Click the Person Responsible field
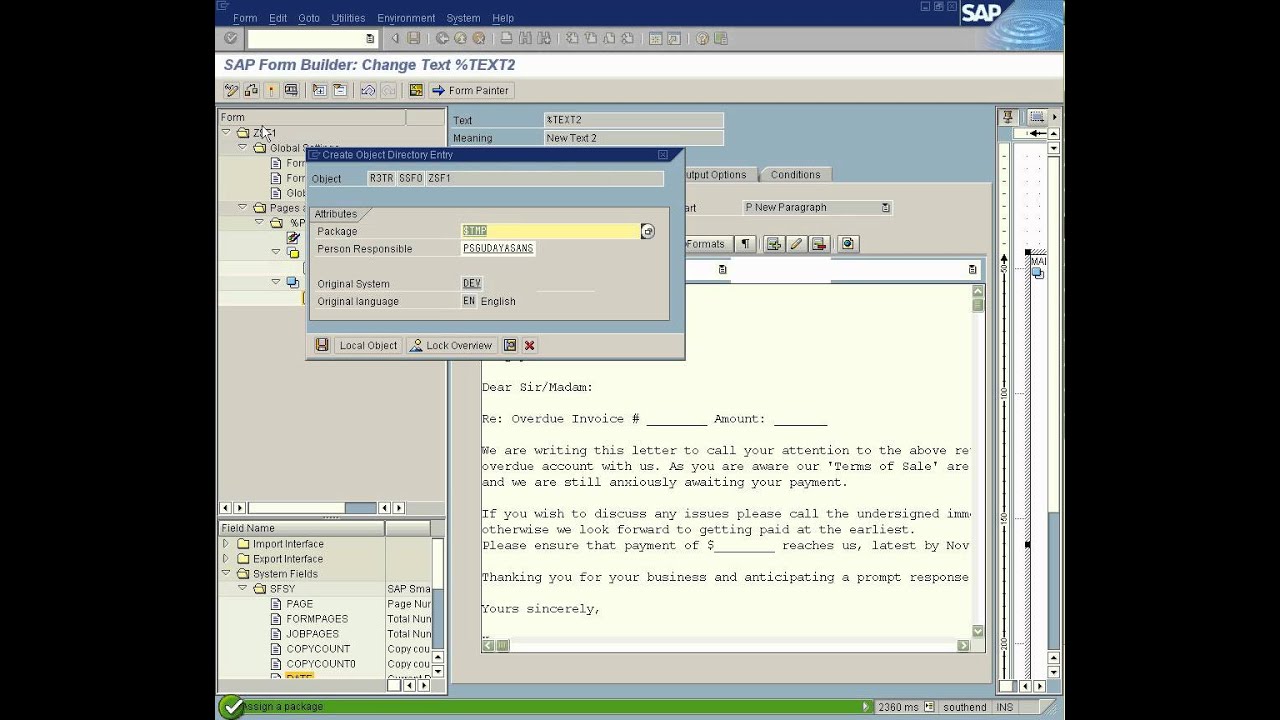 point(498,249)
